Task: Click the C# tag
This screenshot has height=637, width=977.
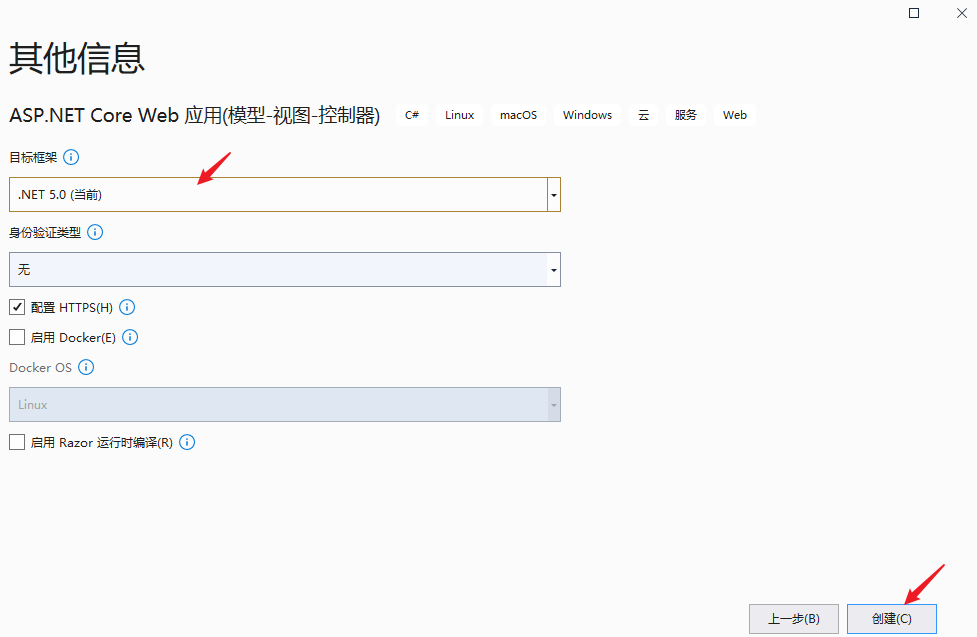Action: (412, 115)
